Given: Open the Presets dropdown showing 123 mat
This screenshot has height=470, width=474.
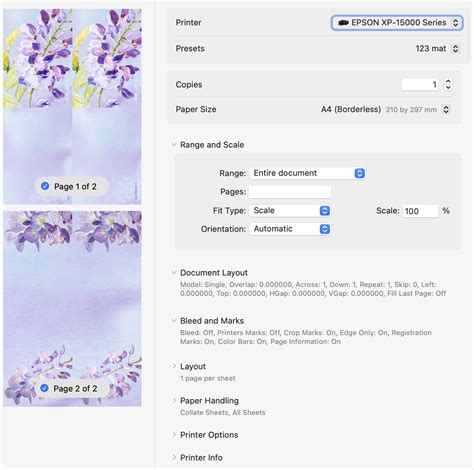Looking at the screenshot, I should pyautogui.click(x=437, y=49).
